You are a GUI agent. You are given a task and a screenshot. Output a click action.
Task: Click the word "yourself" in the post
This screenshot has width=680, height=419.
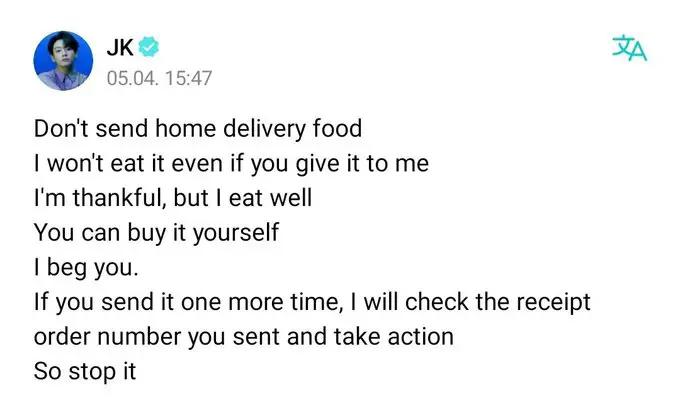pyautogui.click(x=235, y=233)
